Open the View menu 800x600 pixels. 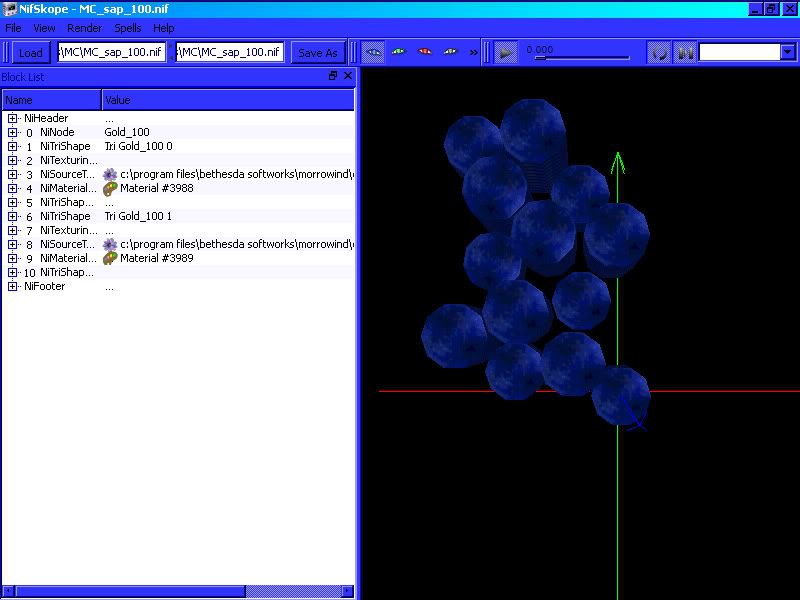tap(44, 28)
